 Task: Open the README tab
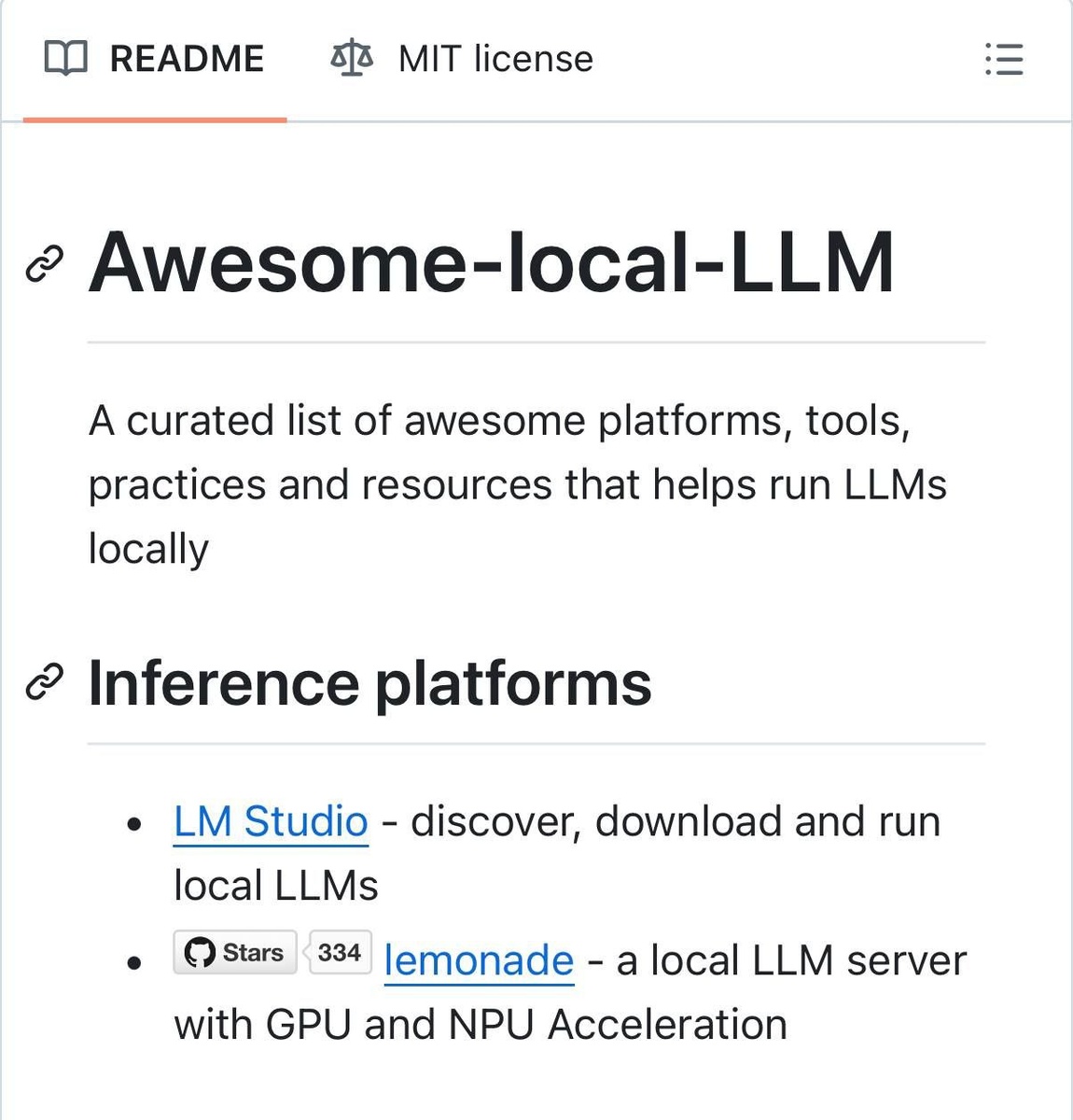tap(155, 59)
